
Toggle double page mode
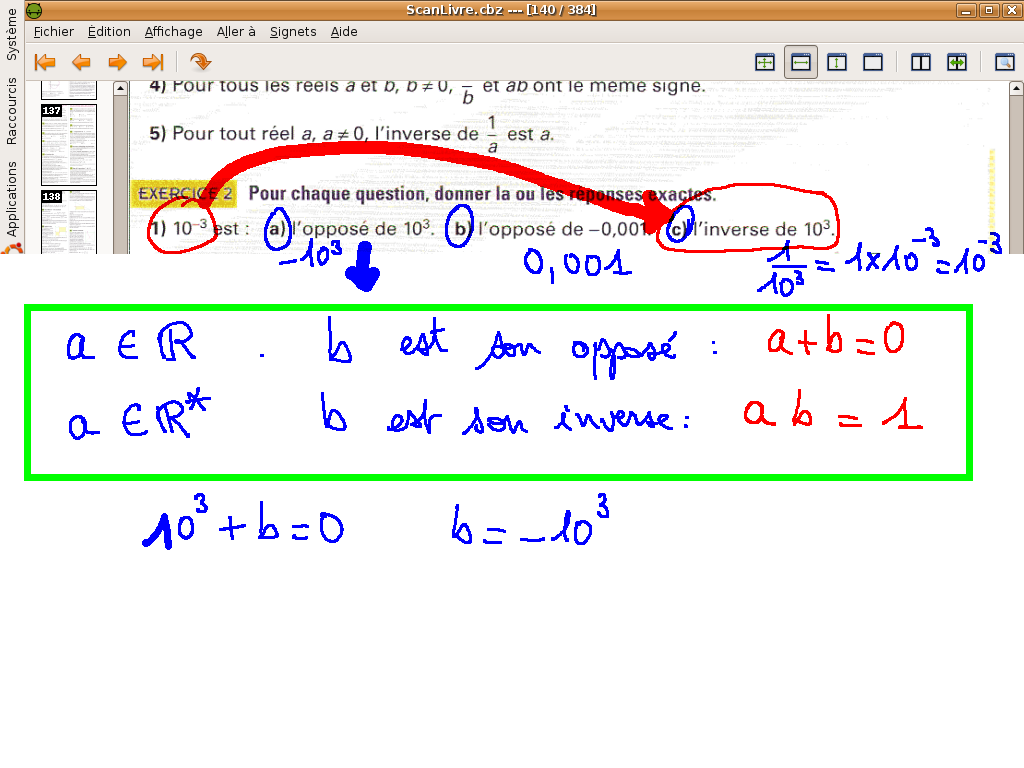point(921,62)
